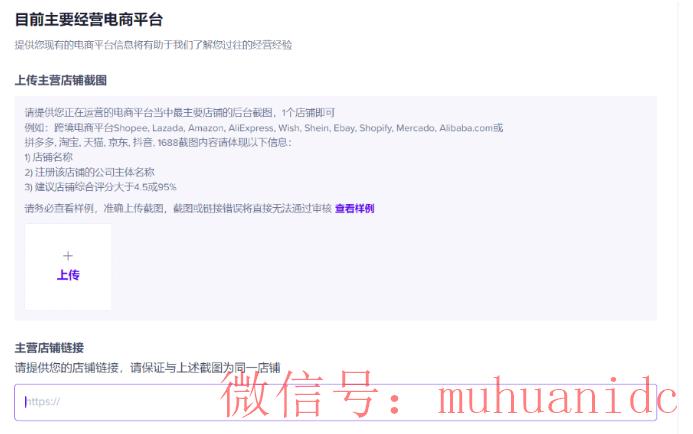Click the line 2) 注册该店铺的公司主体名称
Viewport: 693px width, 434px height.
point(90,172)
